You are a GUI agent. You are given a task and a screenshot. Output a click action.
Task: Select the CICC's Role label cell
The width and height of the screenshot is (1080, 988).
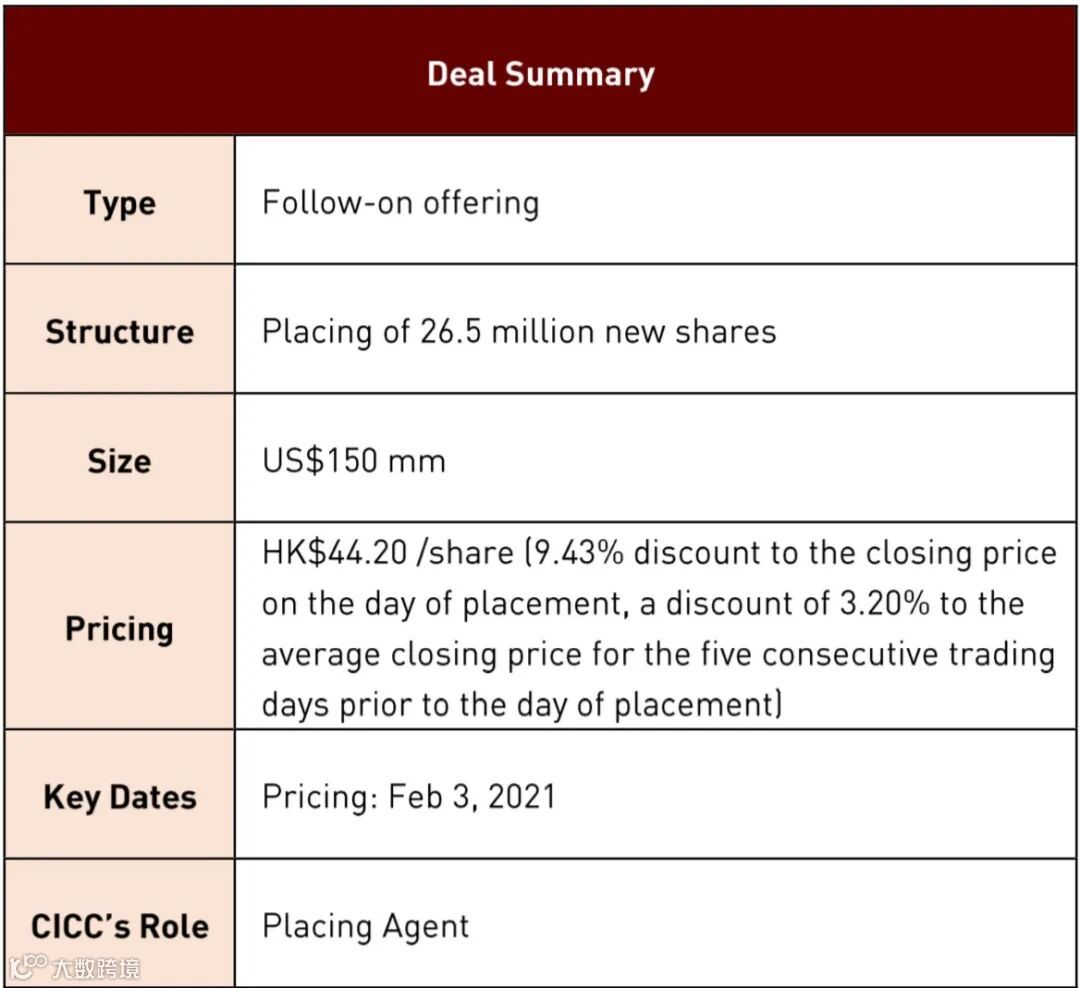coord(120,926)
